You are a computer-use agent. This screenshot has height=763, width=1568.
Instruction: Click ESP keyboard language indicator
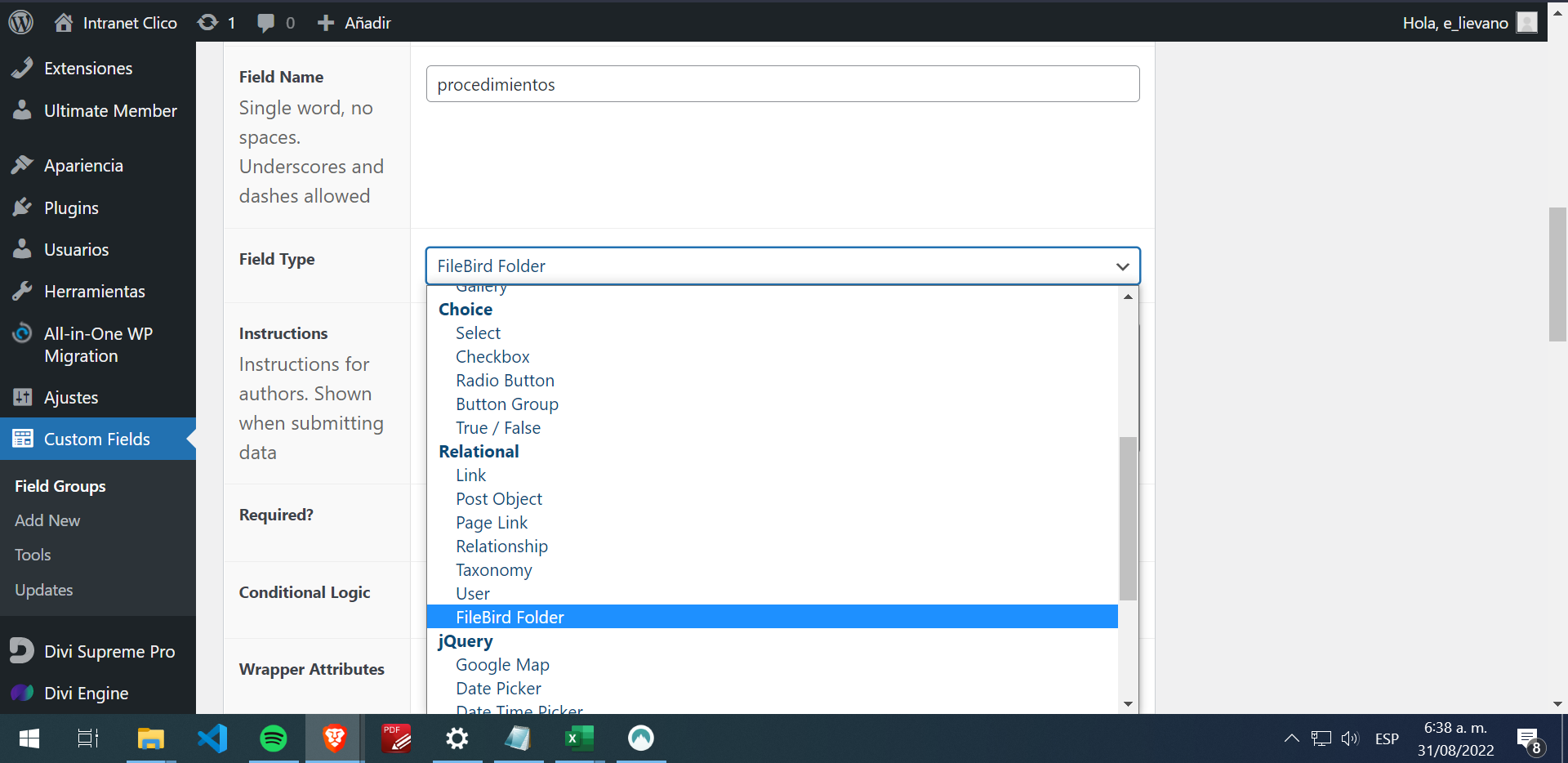tap(1387, 738)
